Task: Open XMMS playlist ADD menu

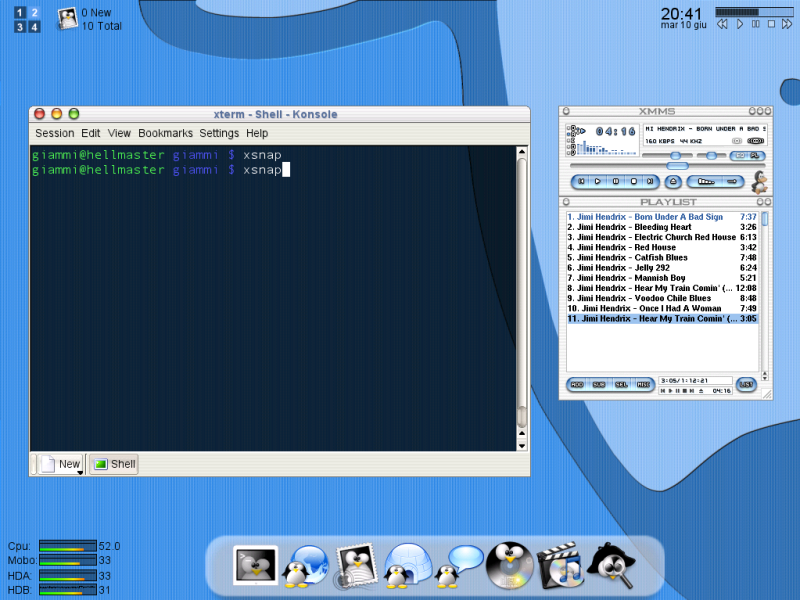Action: [577, 384]
